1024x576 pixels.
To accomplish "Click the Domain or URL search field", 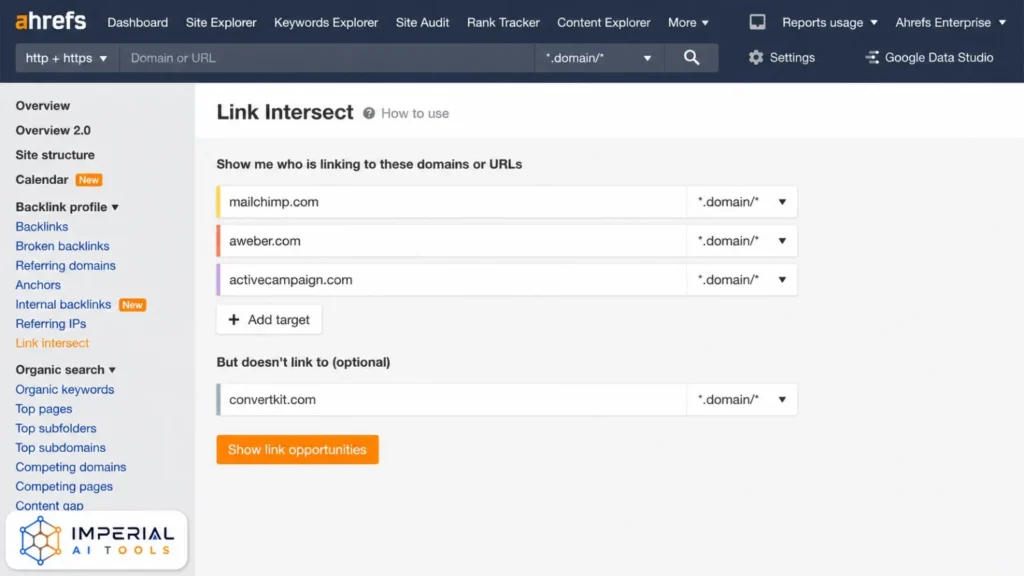I will click(x=327, y=57).
